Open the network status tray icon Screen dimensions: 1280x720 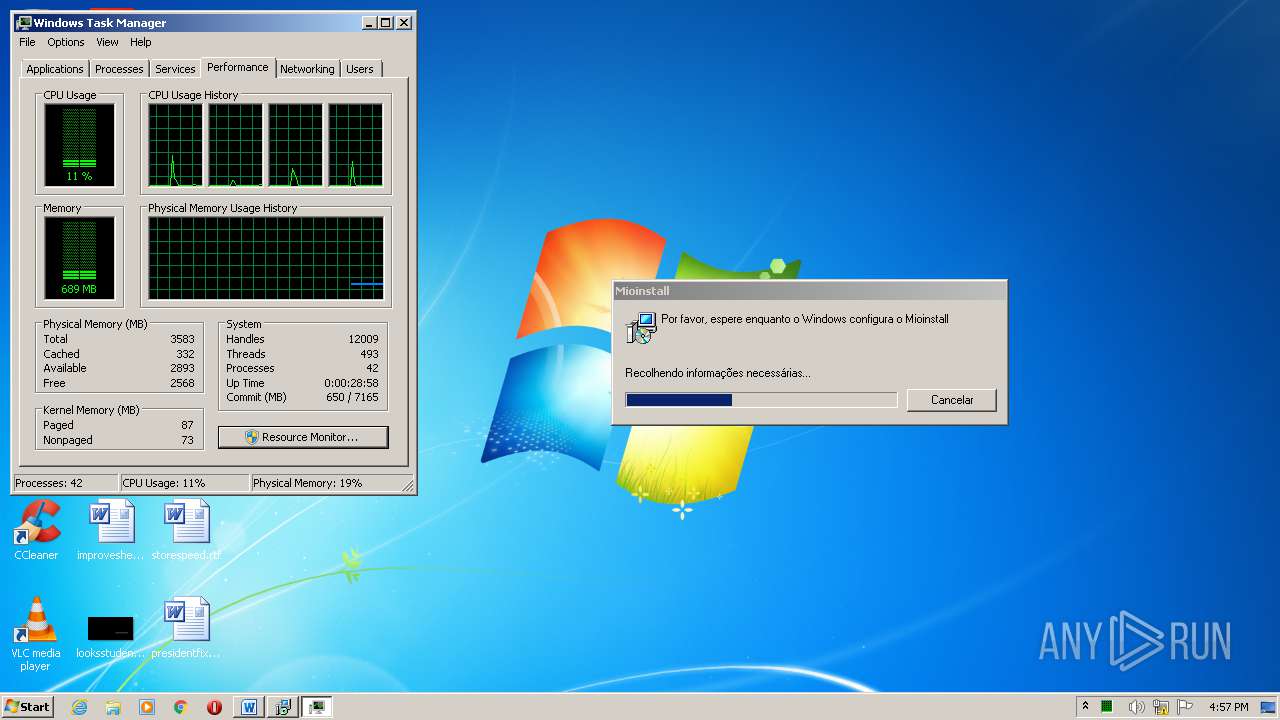coord(1161,707)
